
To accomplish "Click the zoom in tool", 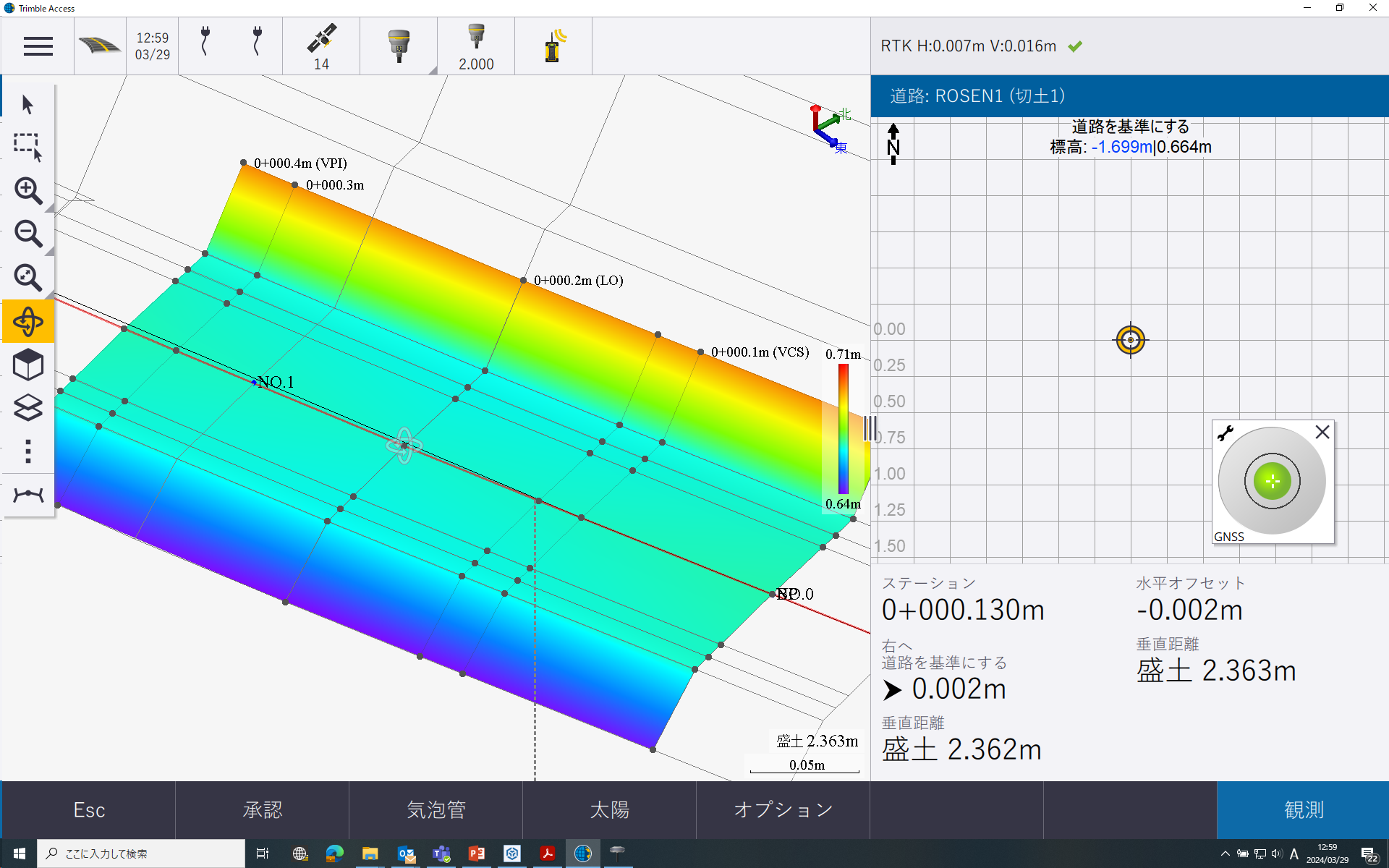I will pos(28,191).
